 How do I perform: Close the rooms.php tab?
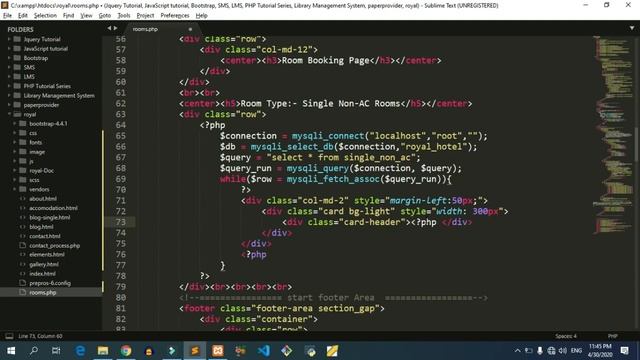190,29
